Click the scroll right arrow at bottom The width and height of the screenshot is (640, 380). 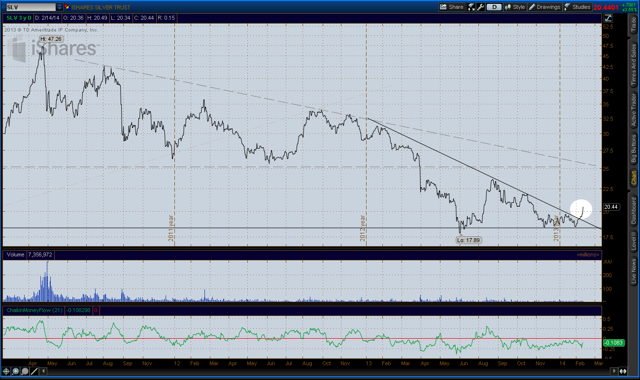[613, 371]
